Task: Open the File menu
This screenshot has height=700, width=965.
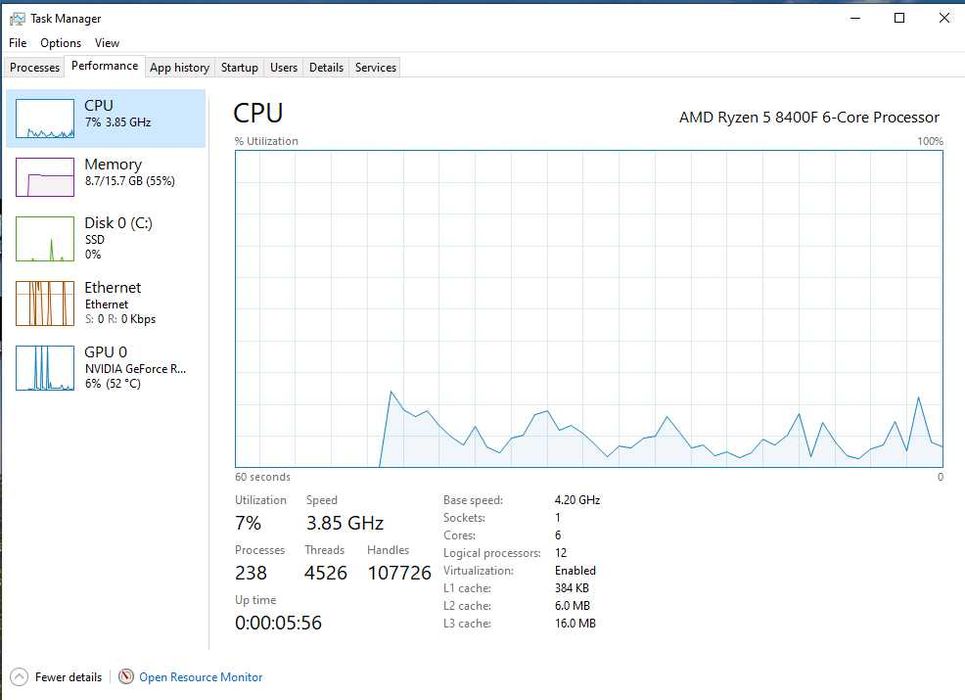Action: click(18, 43)
